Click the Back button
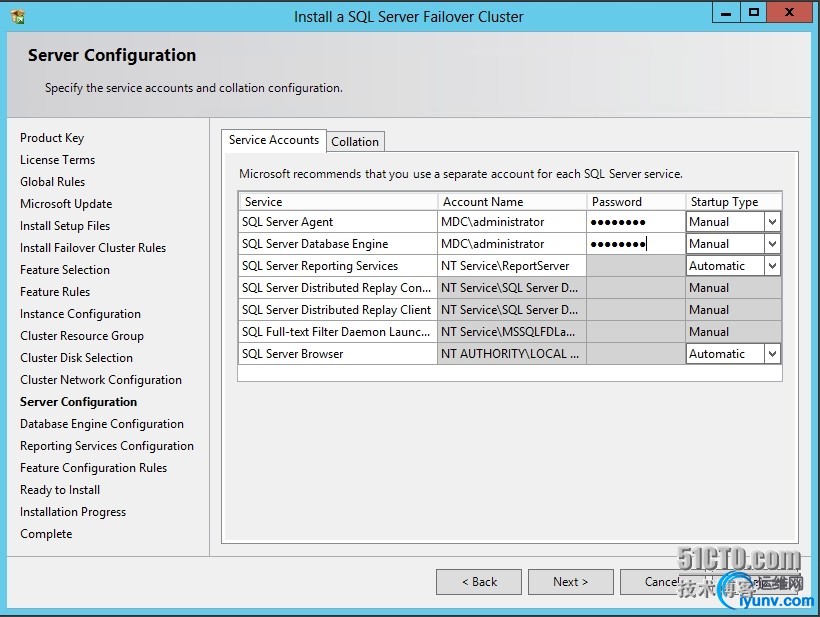This screenshot has height=617, width=820. pos(479,582)
